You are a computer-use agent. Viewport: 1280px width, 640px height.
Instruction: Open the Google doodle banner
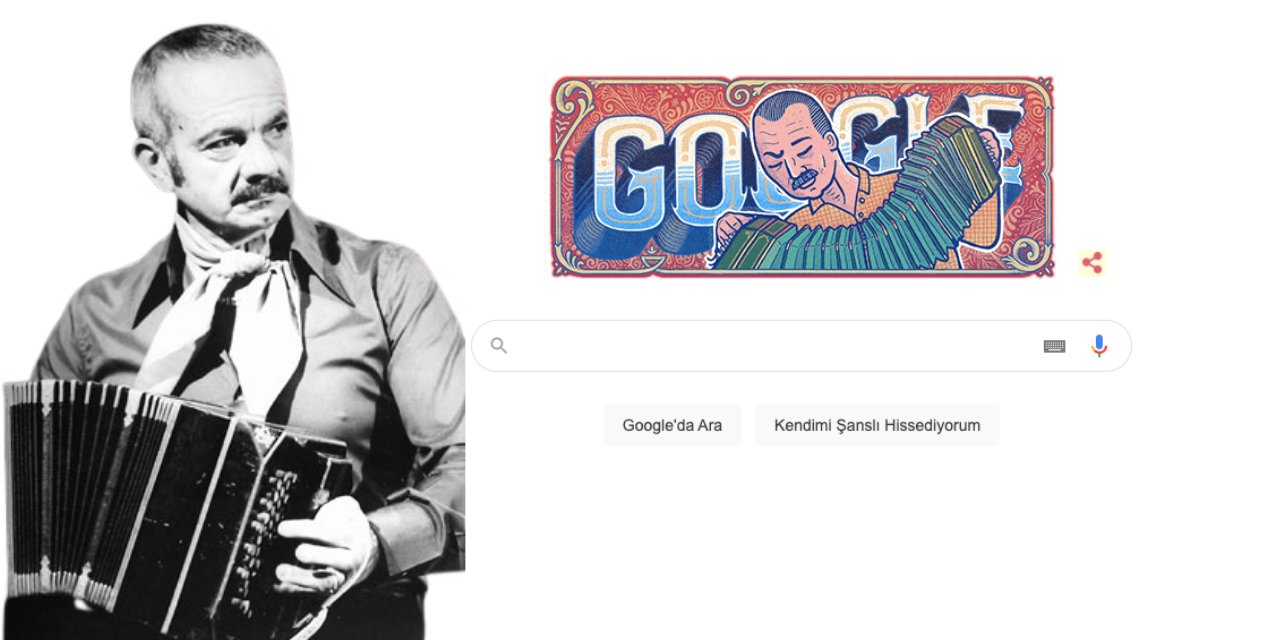[802, 176]
